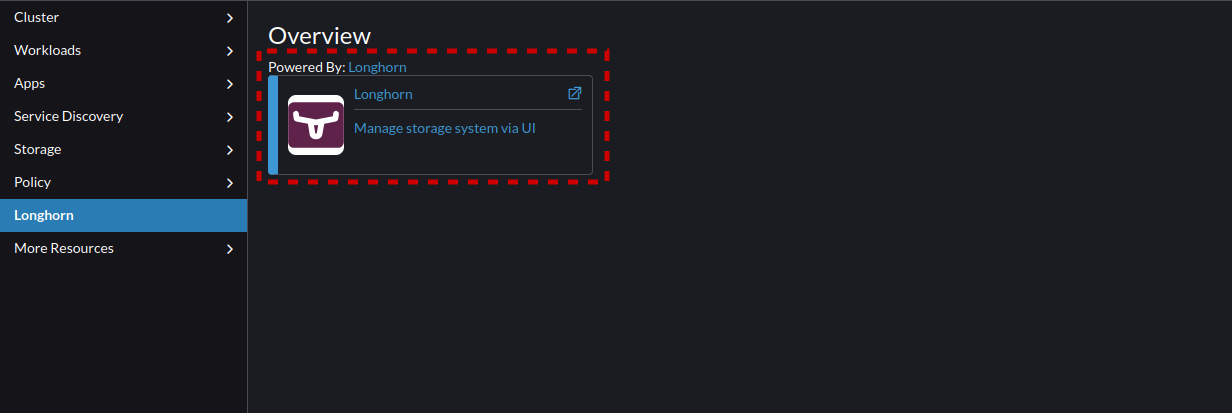Expand the Apps chevron arrow
Image resolution: width=1232 pixels, height=413 pixels.
(x=230, y=84)
